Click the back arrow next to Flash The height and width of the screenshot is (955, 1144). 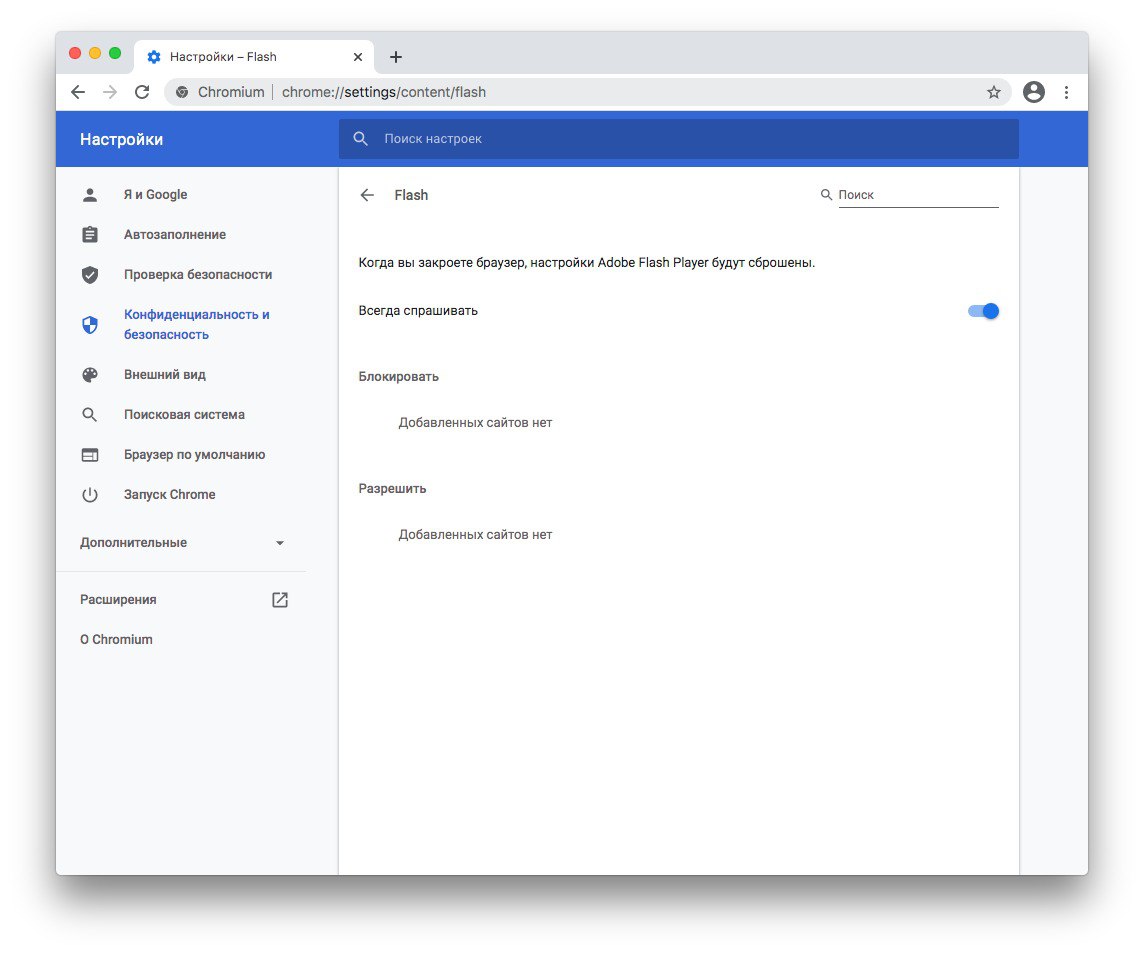coord(367,195)
